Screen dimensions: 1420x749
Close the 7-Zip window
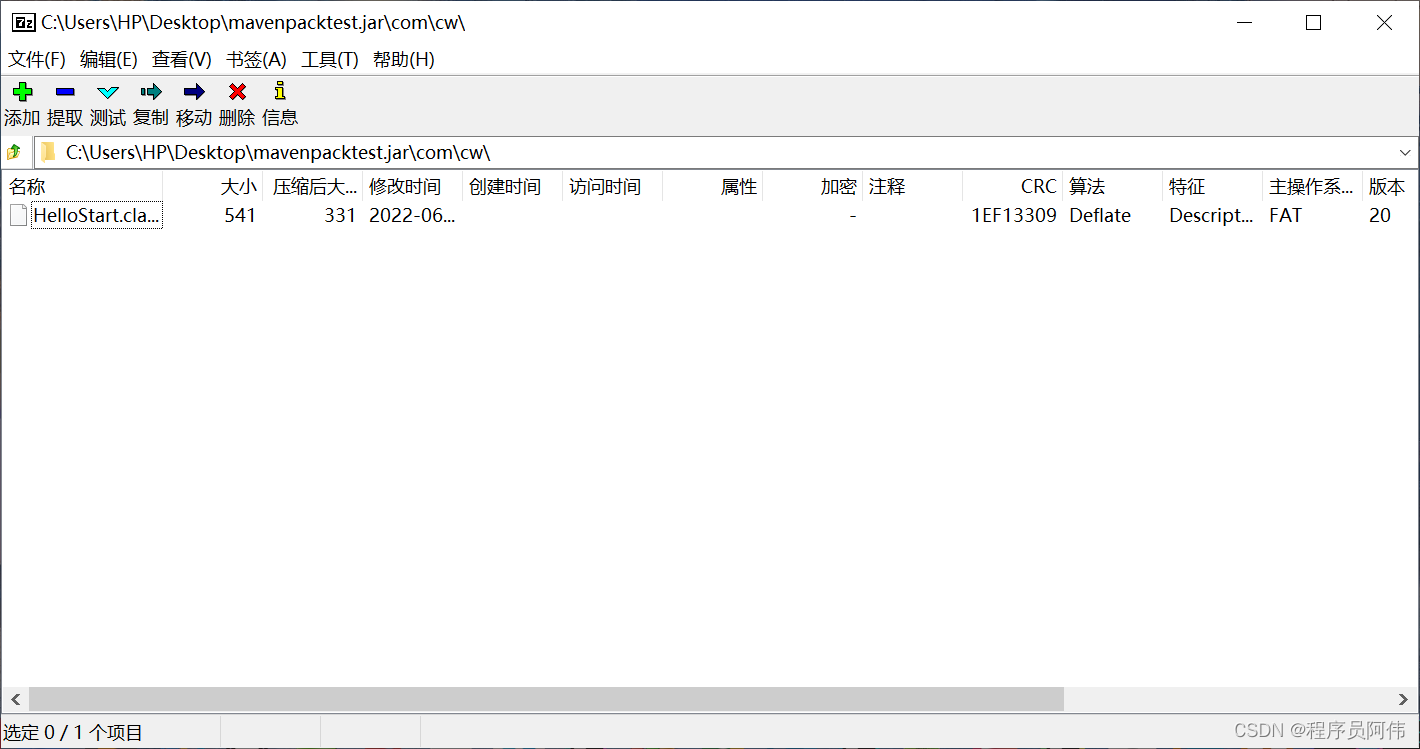click(1384, 23)
